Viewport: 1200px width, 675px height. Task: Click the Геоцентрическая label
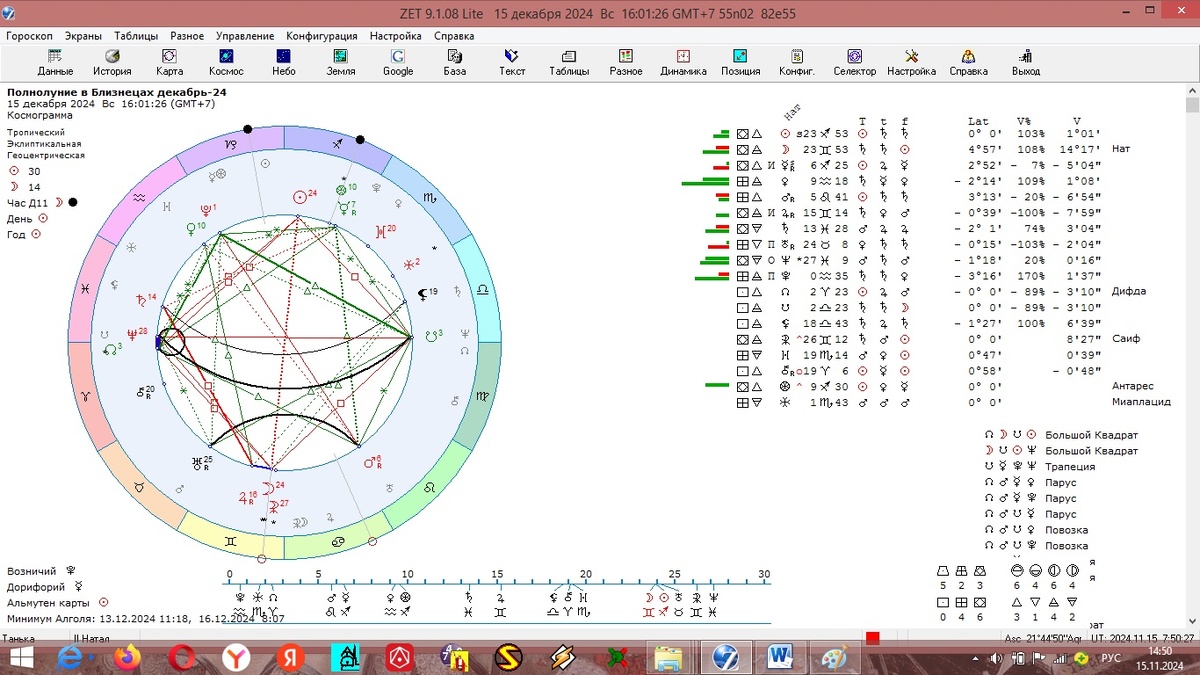coord(46,155)
